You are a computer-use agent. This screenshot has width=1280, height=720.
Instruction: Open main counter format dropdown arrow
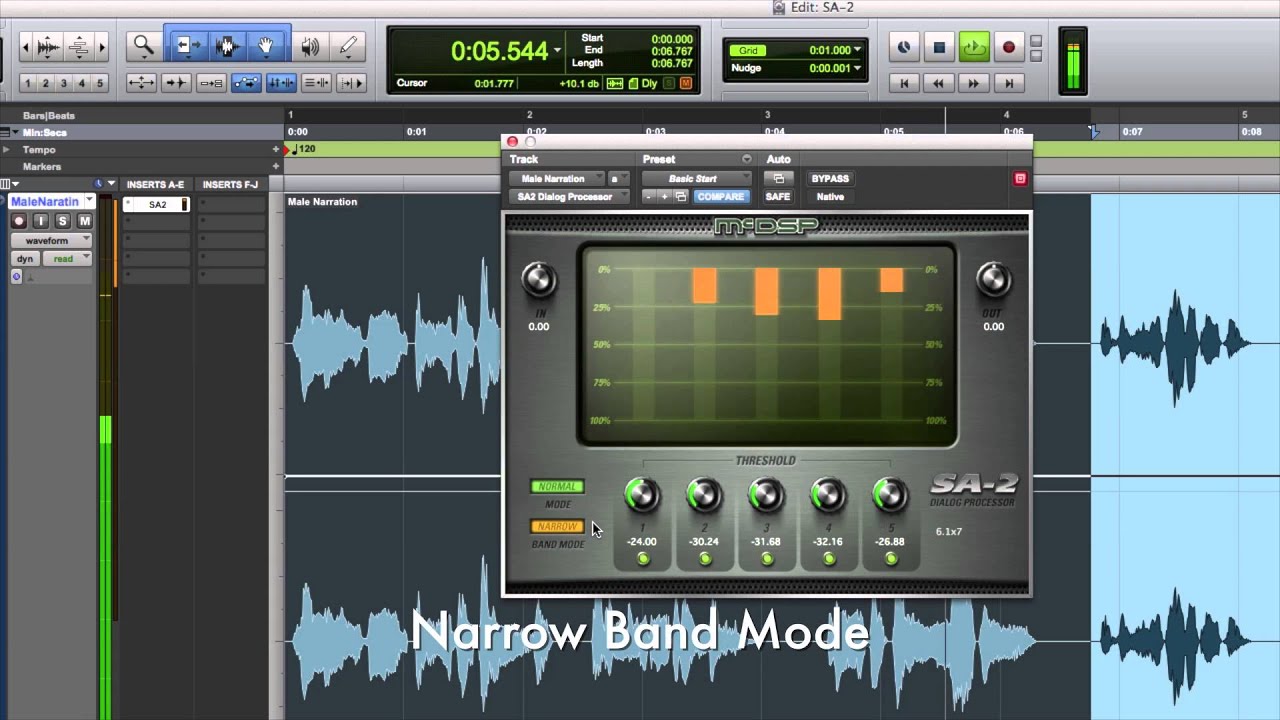point(557,50)
